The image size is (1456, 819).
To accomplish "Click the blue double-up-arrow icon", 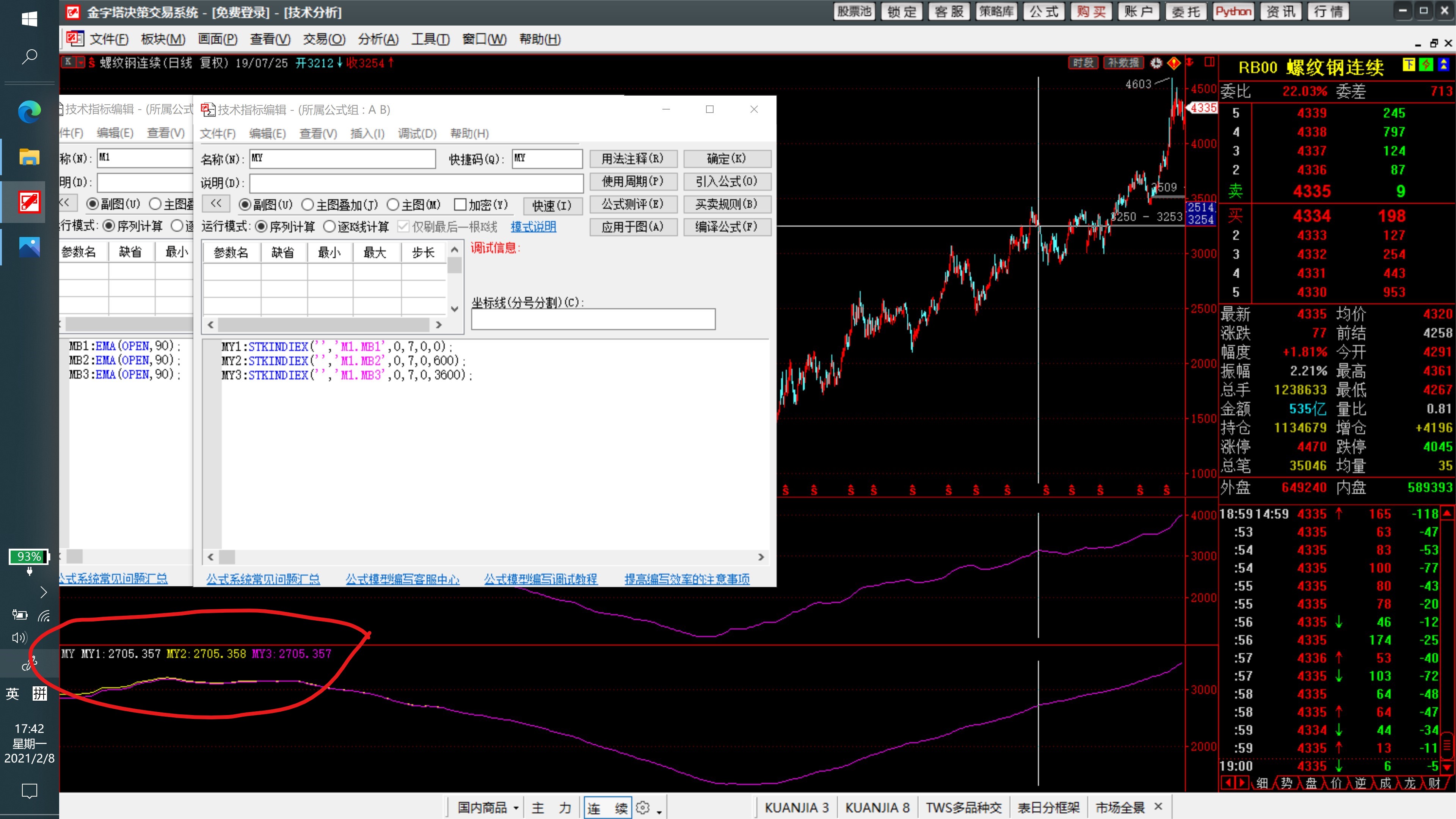I will [1443, 65].
